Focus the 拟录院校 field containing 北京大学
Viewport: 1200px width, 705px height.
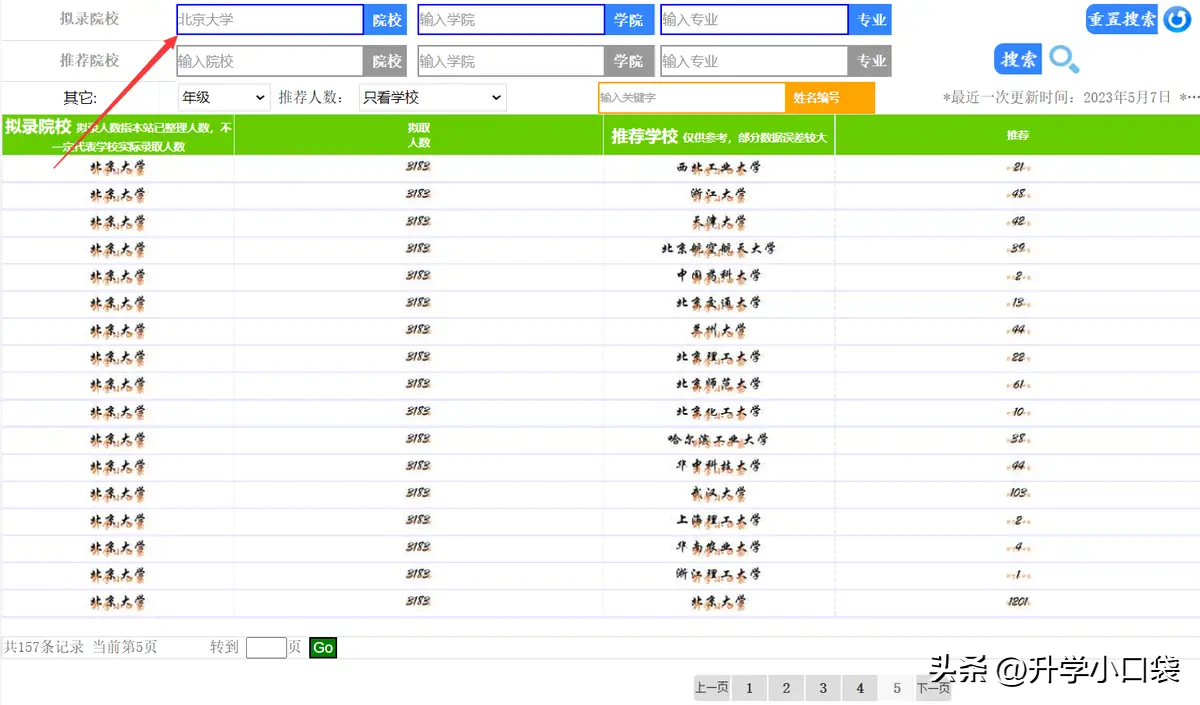point(270,20)
